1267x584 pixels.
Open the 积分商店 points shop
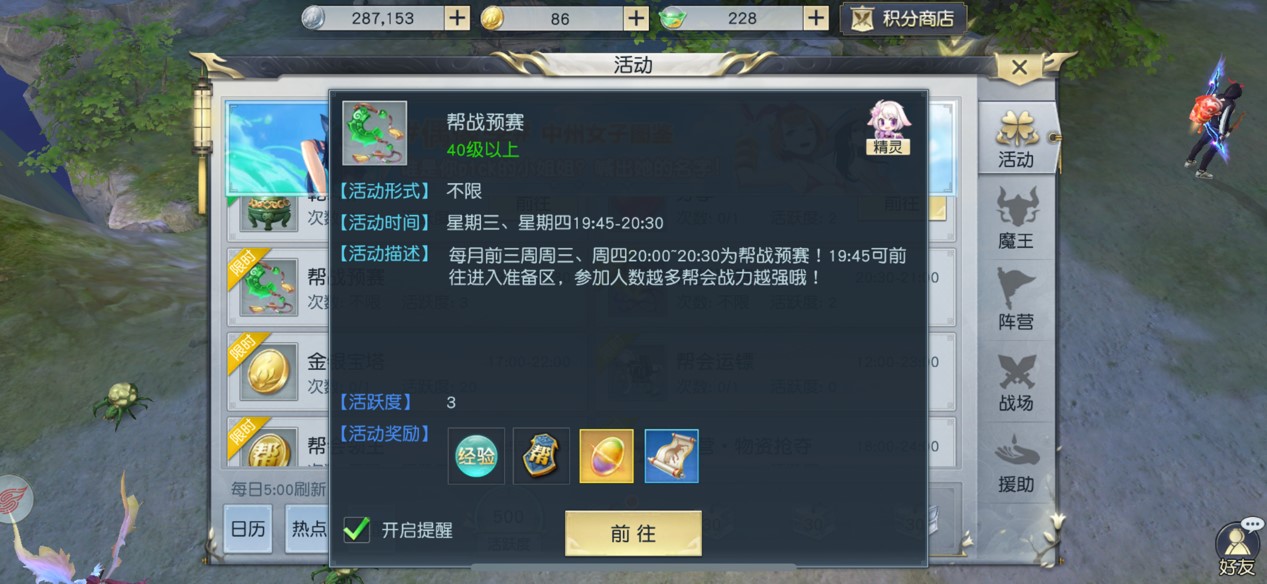904,18
